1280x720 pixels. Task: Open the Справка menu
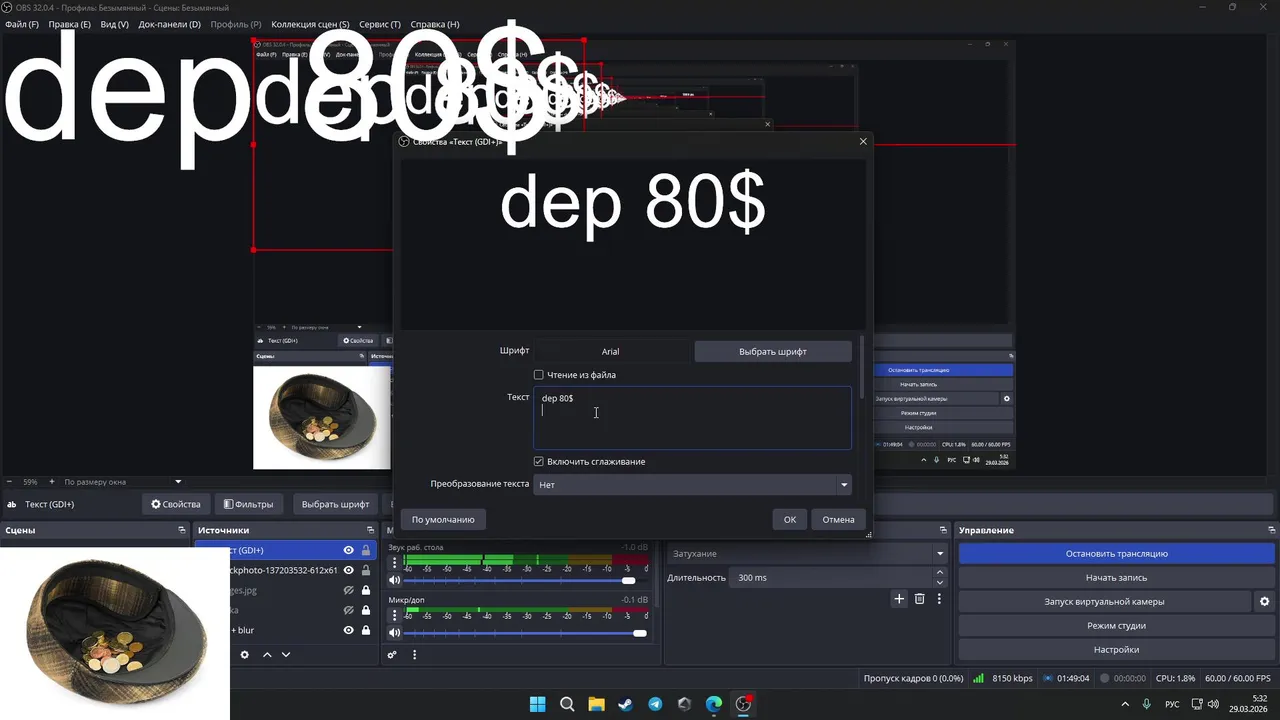435,24
